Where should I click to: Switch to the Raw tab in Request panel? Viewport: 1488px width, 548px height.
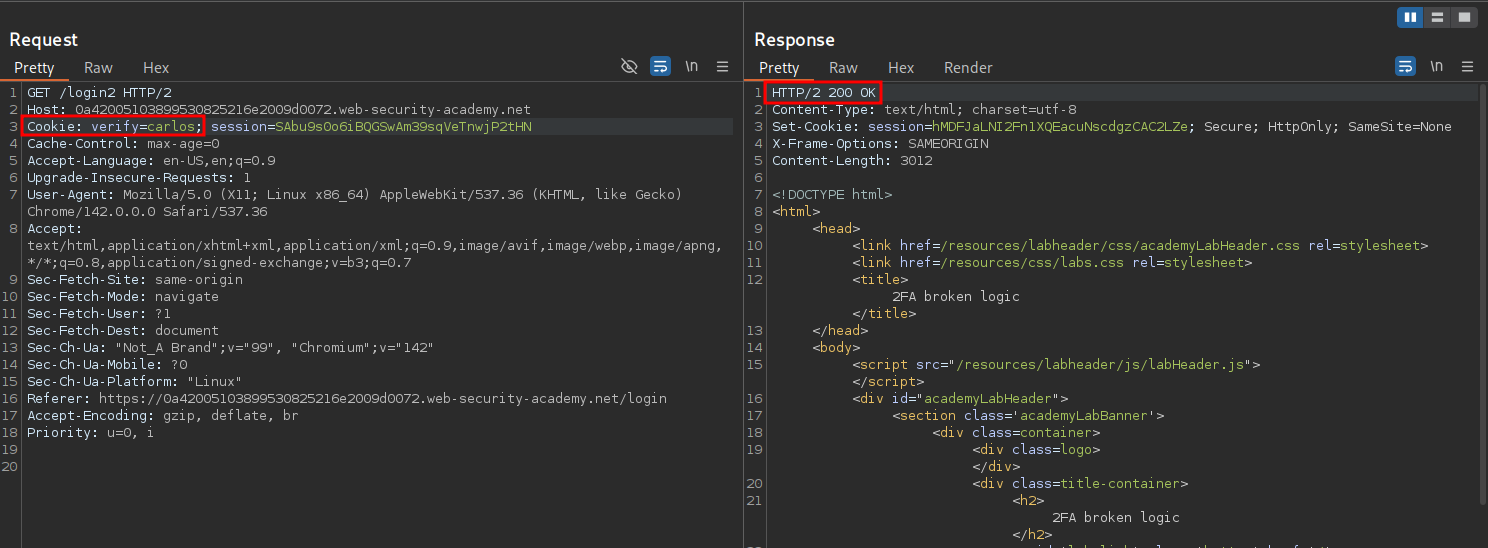tap(98, 68)
